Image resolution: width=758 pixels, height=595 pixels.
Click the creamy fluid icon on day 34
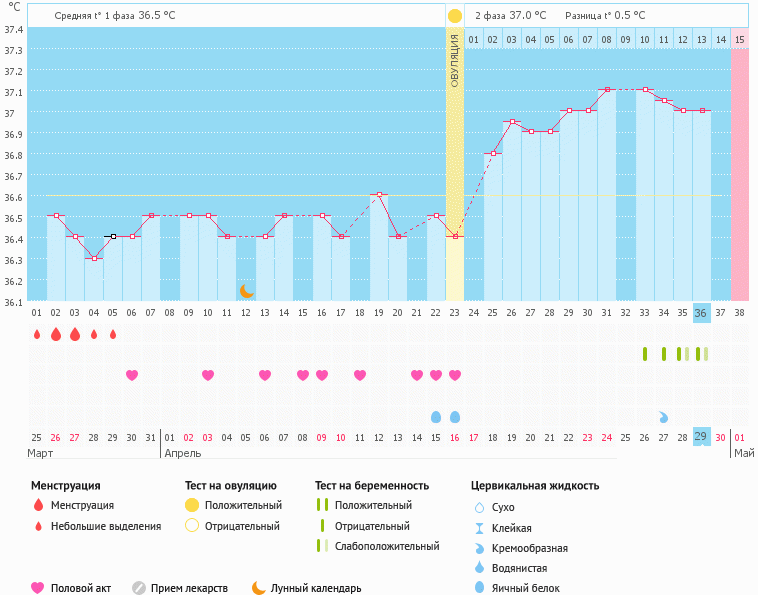click(x=663, y=416)
